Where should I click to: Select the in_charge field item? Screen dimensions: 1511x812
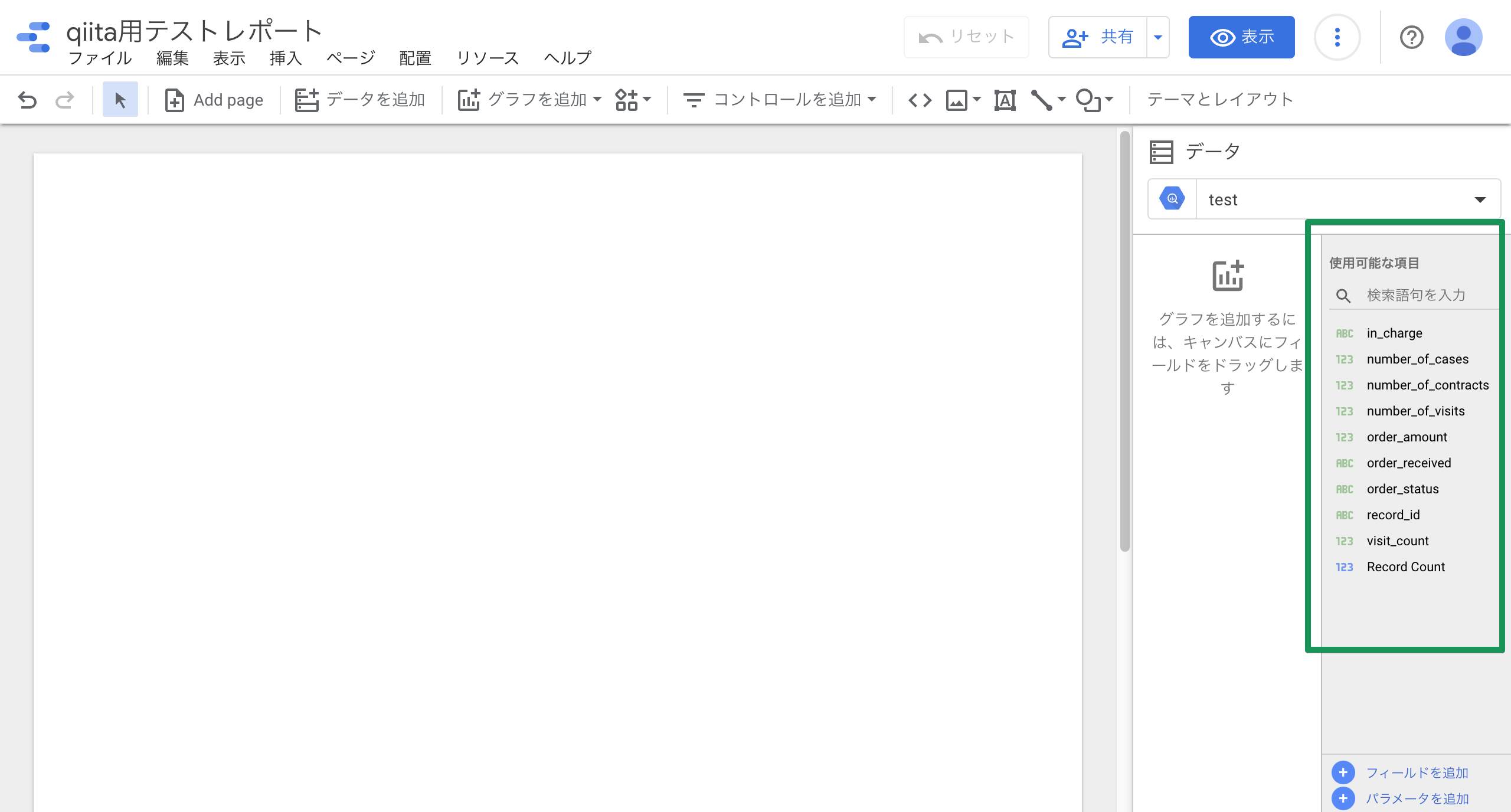pyautogui.click(x=1395, y=332)
